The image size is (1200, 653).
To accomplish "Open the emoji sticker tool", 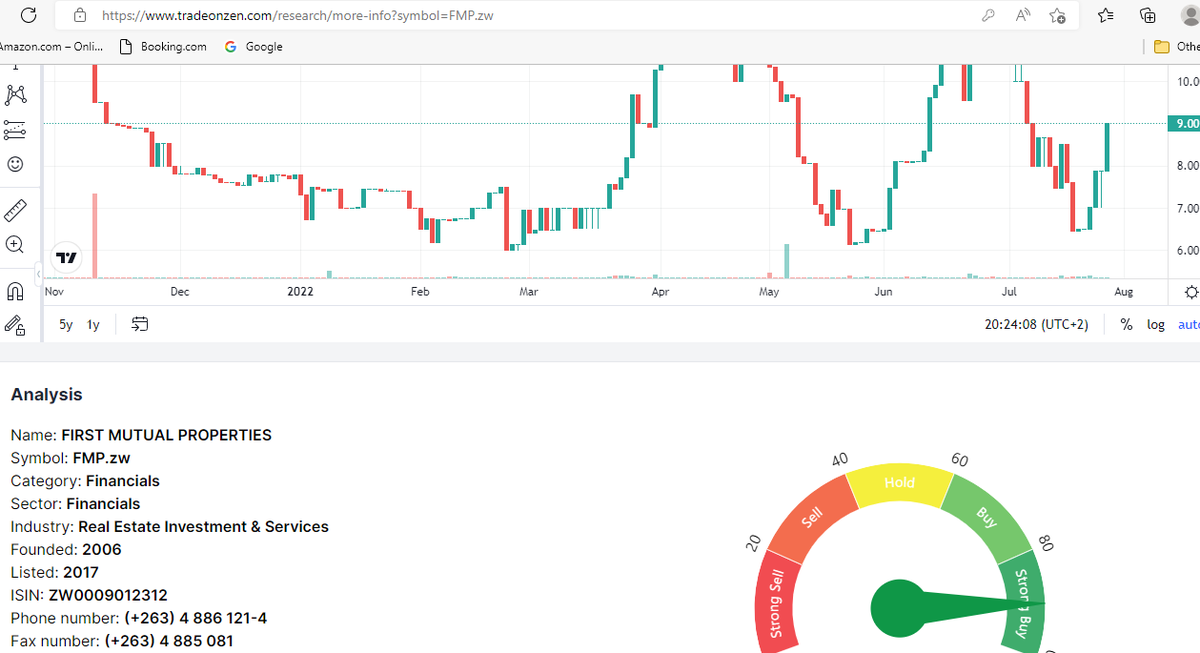I will [x=15, y=164].
